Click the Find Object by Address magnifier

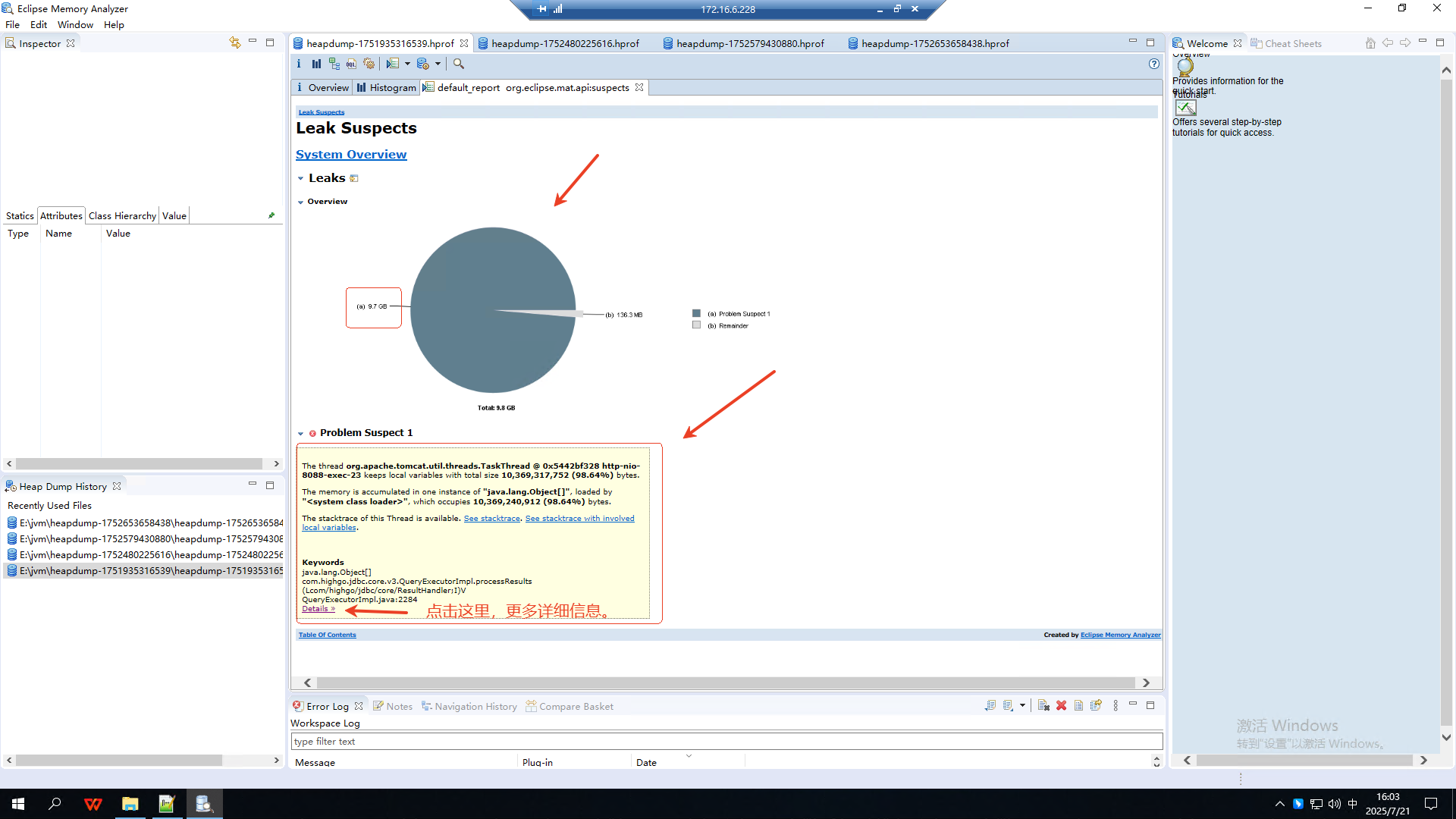(x=459, y=64)
